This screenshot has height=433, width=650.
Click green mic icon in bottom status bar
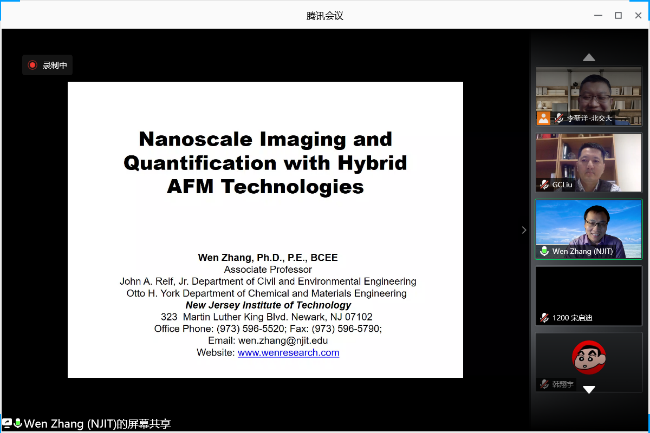18,423
